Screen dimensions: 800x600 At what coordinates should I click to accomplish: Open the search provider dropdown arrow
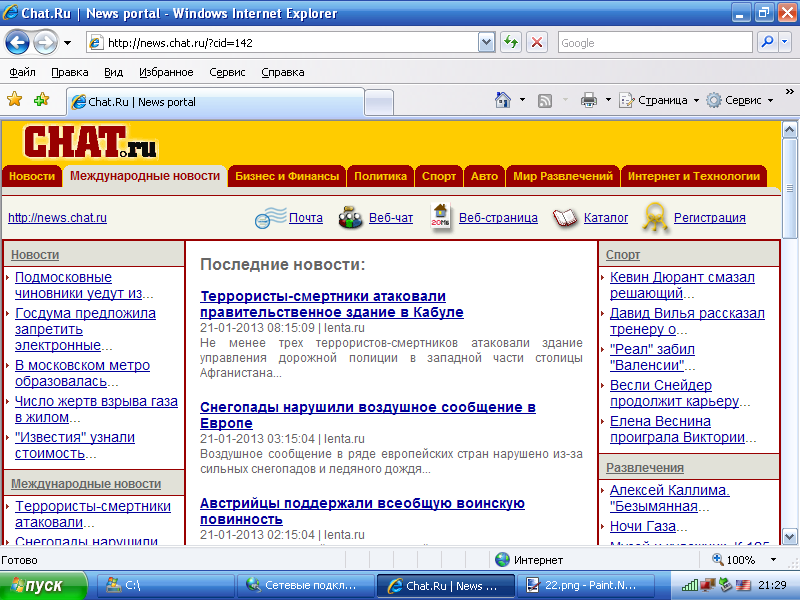785,42
